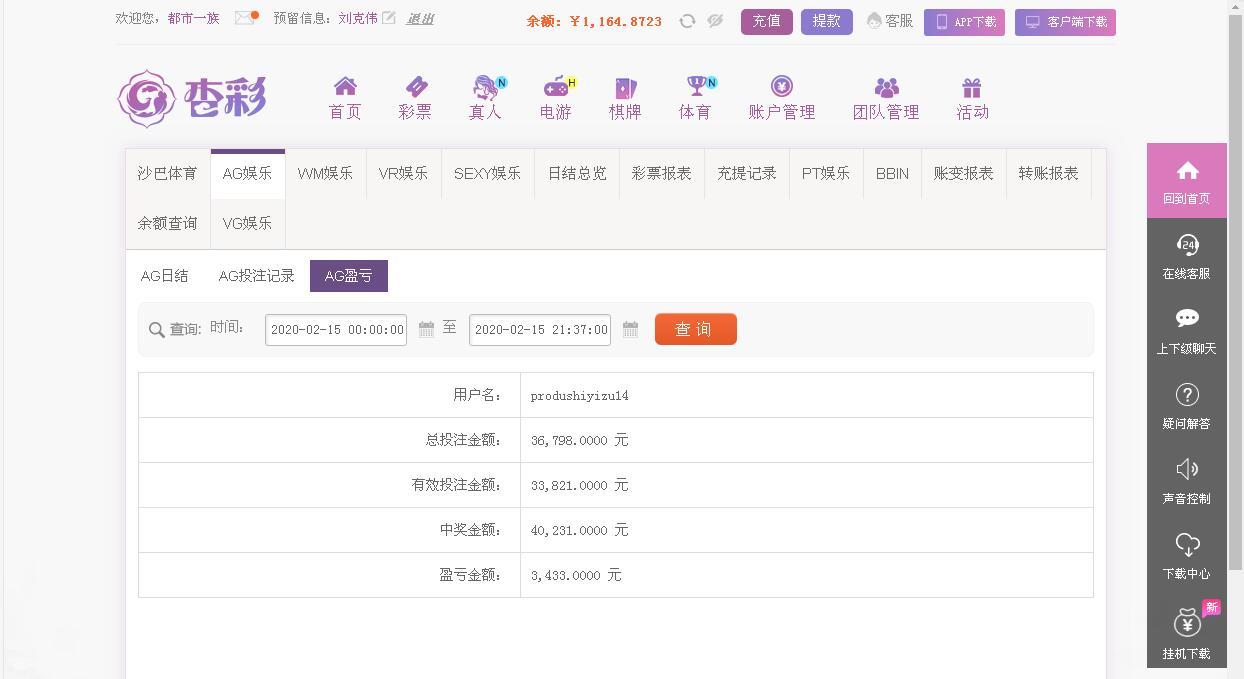Viewport: 1244px width, 679px height.
Task: Open the 棋牌 board games icon
Action: [624, 97]
